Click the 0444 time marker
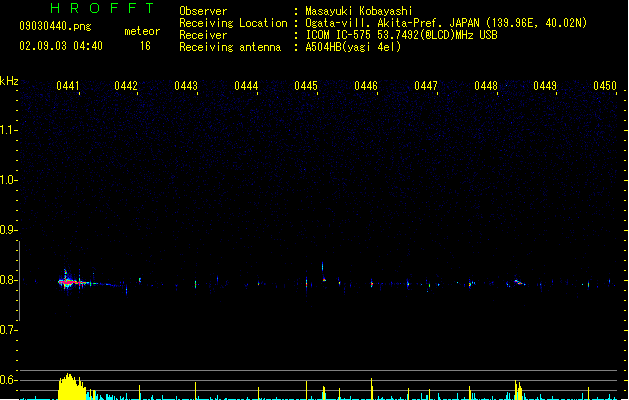Screen dimensions: 629x400 click(x=246, y=86)
